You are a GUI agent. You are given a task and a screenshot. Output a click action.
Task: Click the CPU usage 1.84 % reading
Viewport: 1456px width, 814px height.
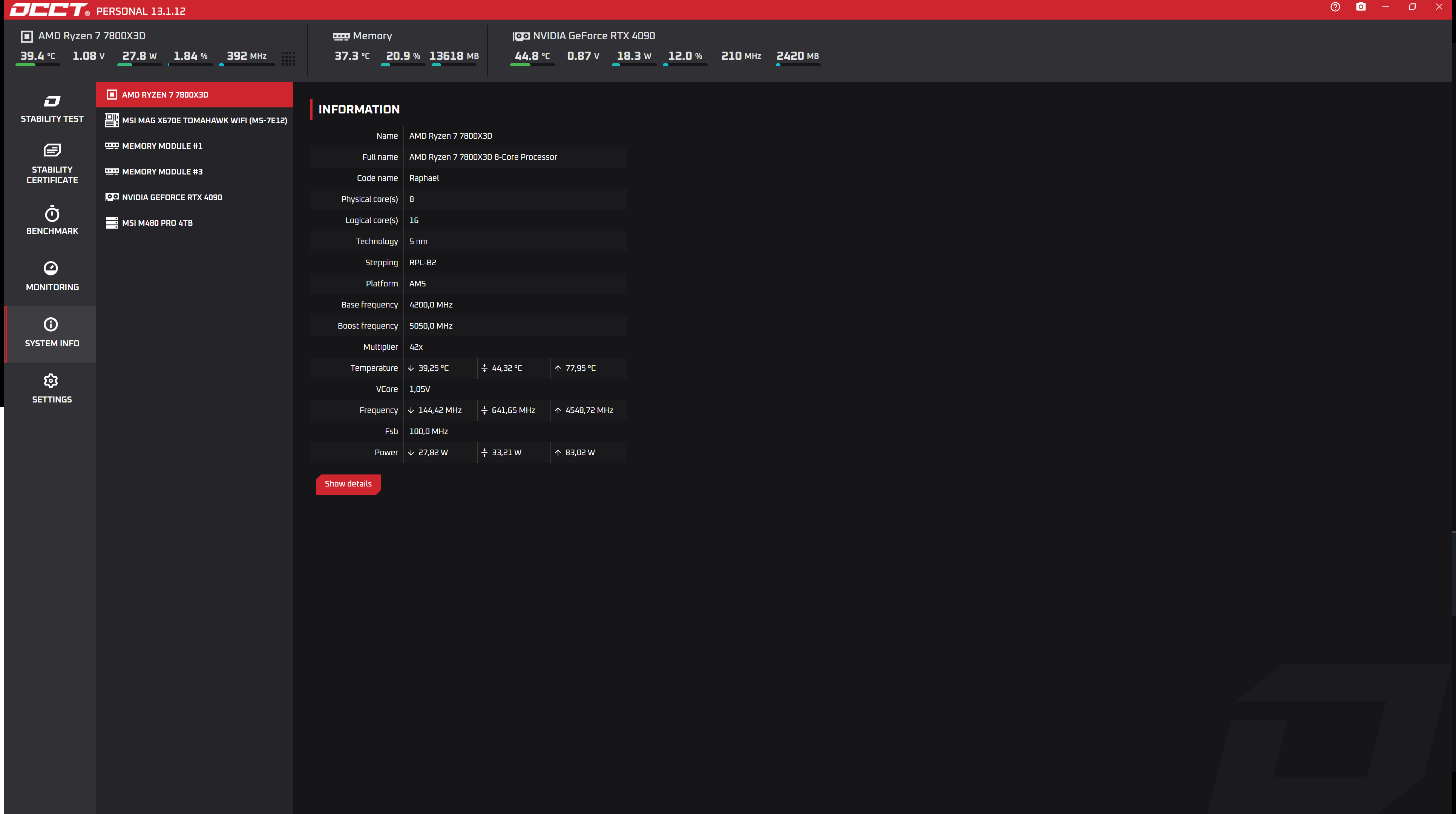click(x=190, y=56)
